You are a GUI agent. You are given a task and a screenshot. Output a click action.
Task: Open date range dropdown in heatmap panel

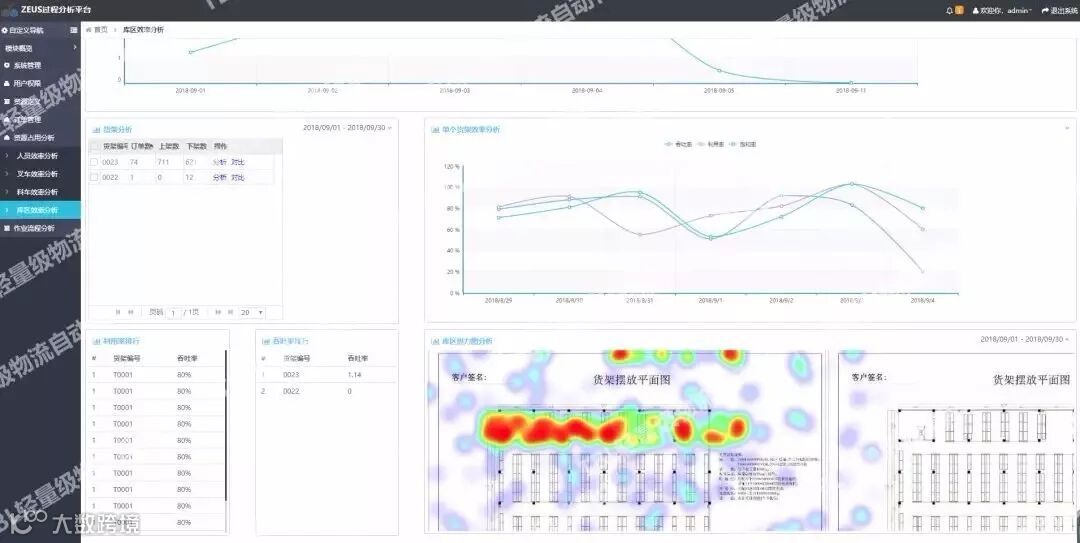pos(1024,340)
